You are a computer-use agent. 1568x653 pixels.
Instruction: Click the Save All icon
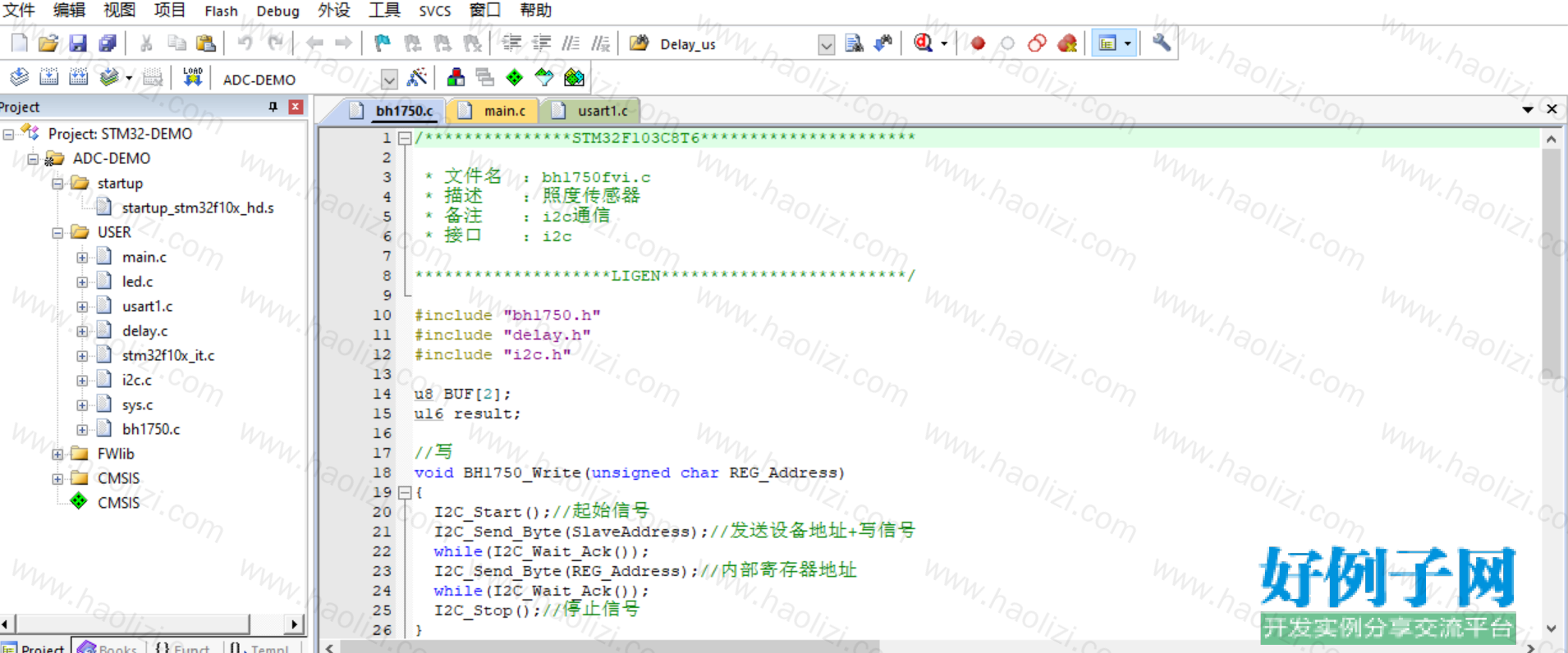click(108, 43)
